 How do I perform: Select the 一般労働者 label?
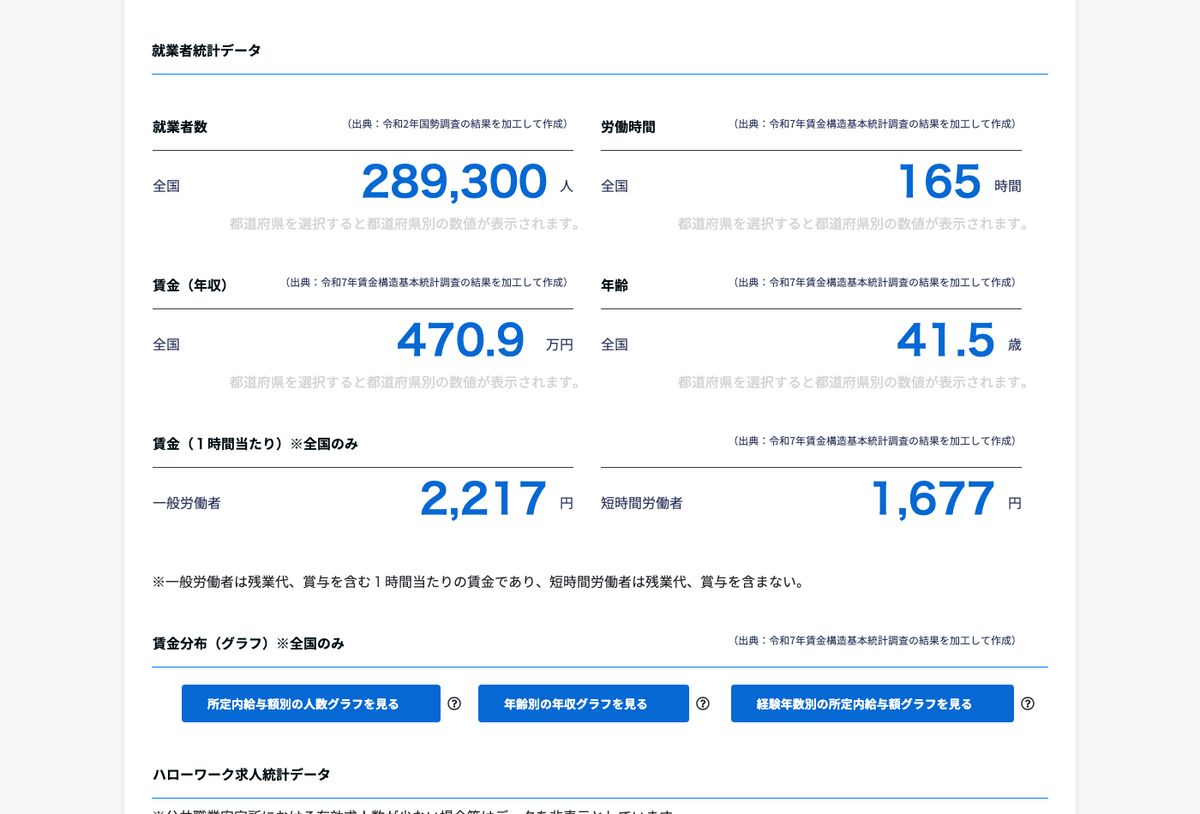click(186, 503)
